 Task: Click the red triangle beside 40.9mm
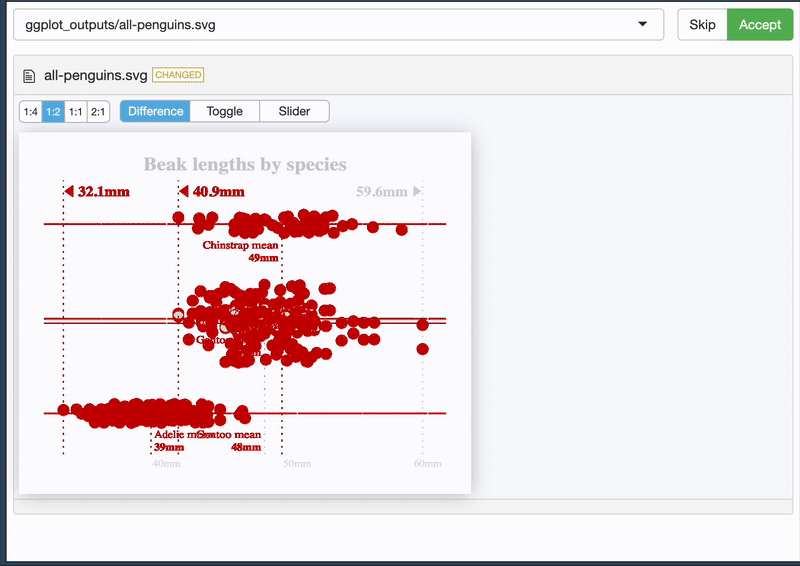(x=184, y=191)
